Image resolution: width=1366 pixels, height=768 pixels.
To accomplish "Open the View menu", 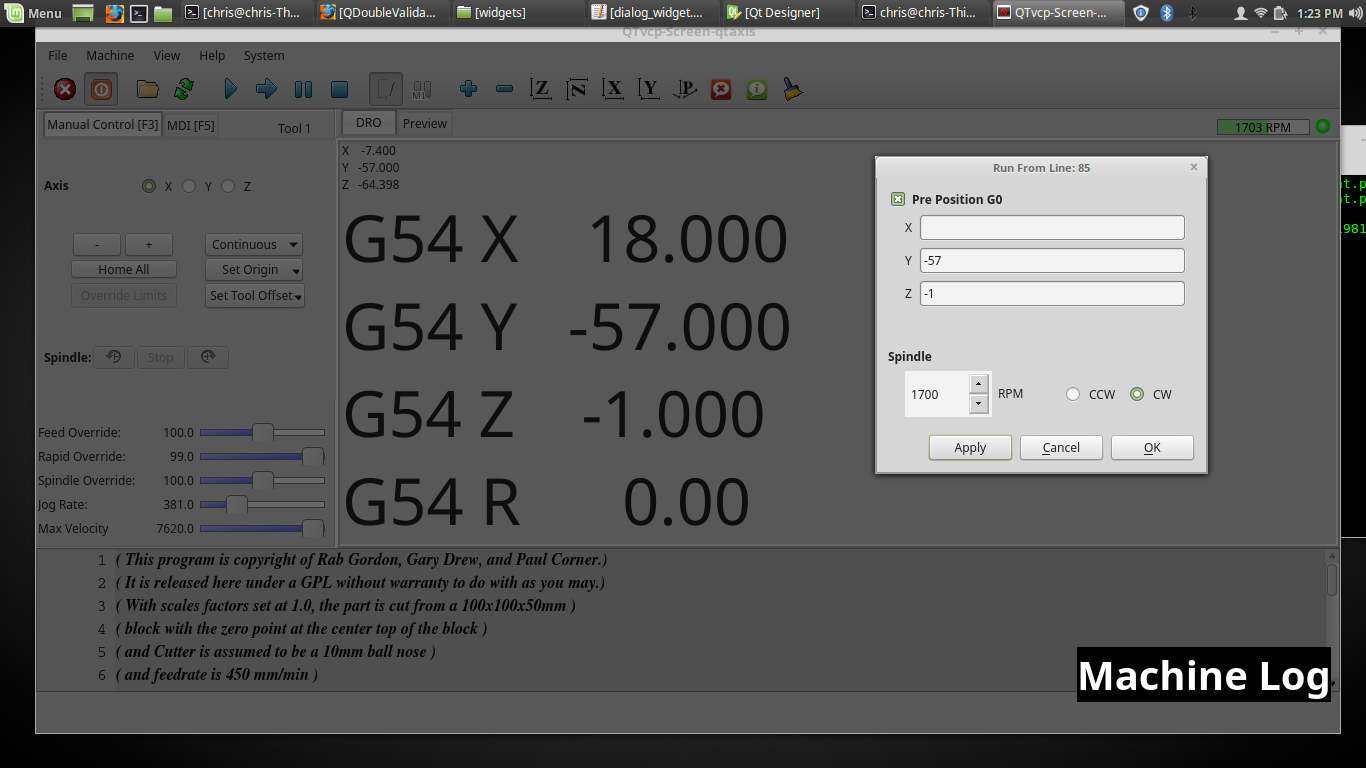I will pyautogui.click(x=167, y=55).
